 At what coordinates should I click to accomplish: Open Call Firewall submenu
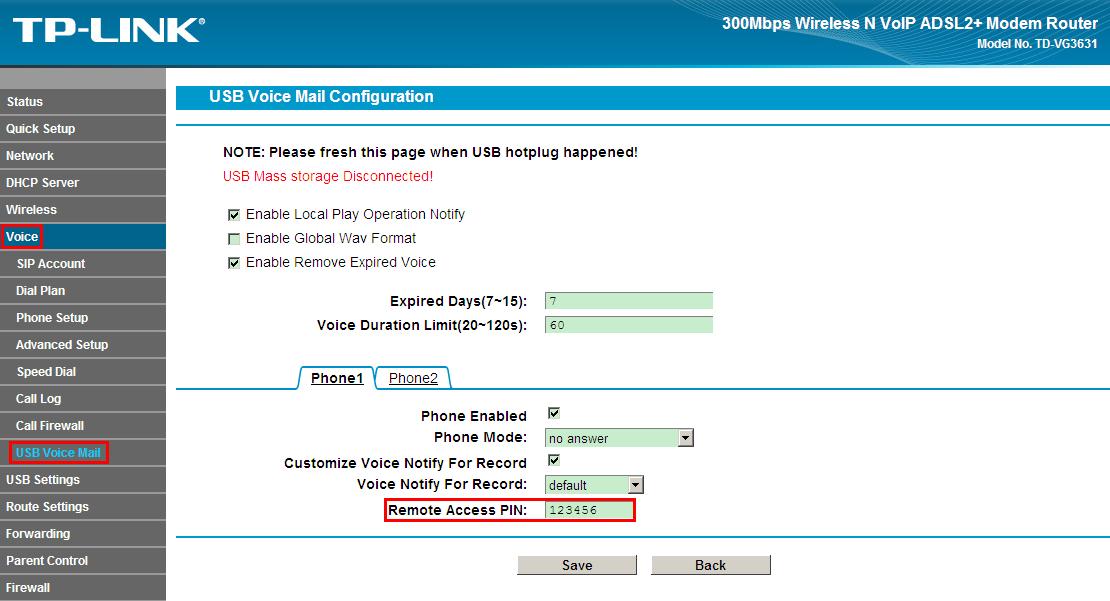click(82, 425)
